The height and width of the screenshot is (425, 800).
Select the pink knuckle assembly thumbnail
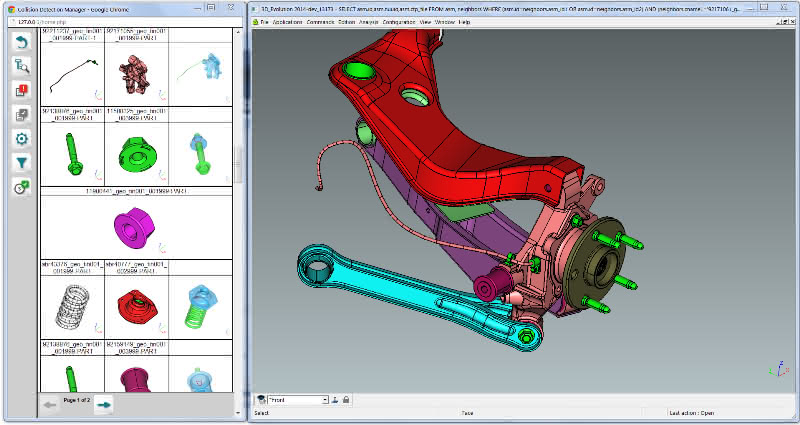[136, 74]
